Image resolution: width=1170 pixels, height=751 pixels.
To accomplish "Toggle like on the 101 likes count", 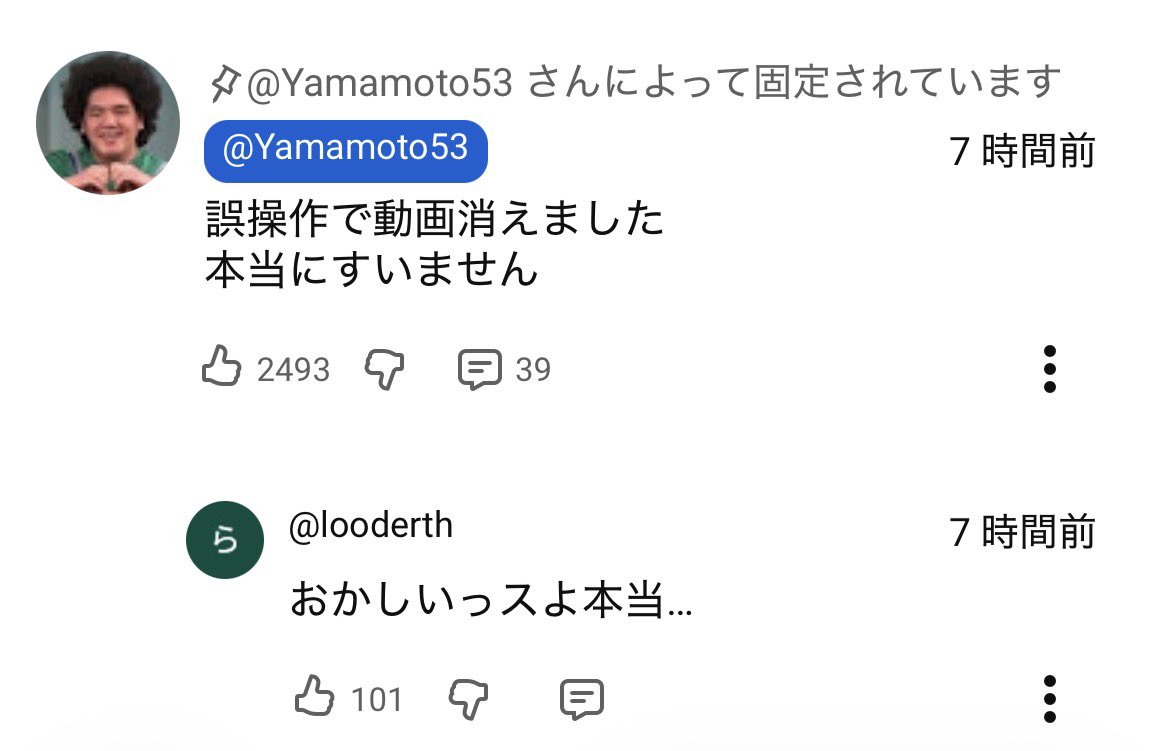I will click(x=378, y=697).
